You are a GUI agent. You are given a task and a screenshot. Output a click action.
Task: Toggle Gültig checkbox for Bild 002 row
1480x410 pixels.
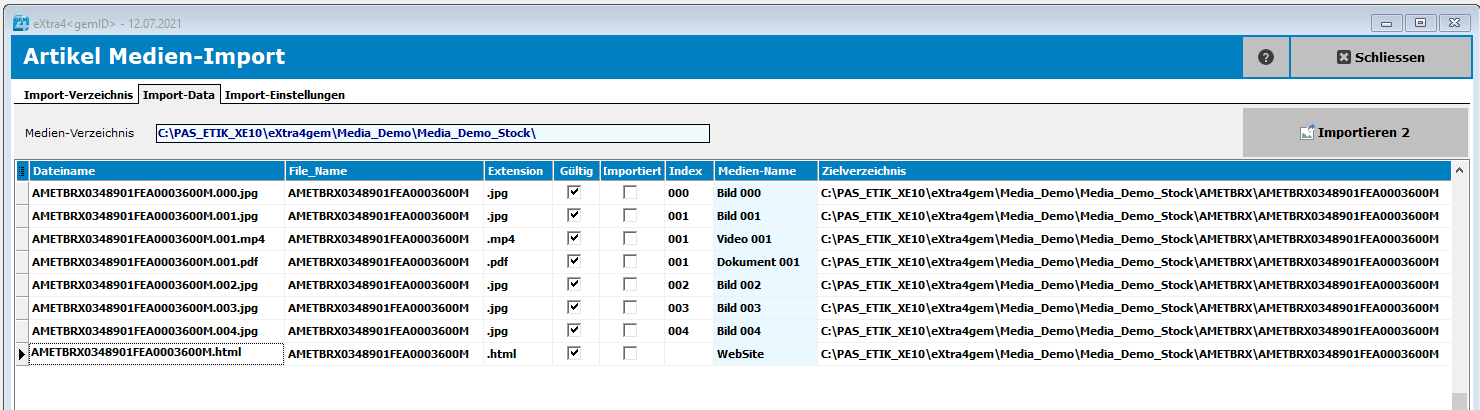point(574,284)
